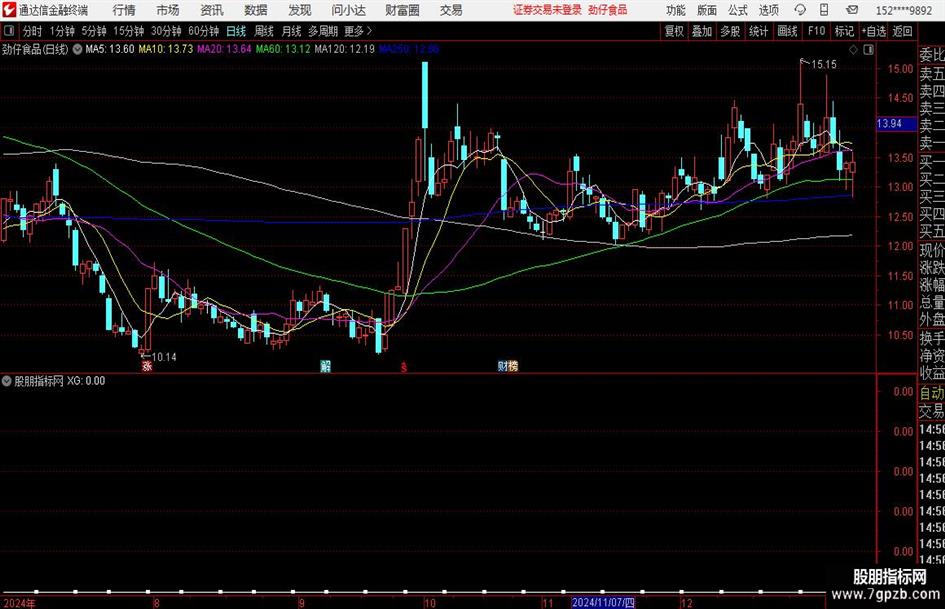Image resolution: width=945 pixels, height=609 pixels.
Task: Click the MA5: 13.60 indicator label
Action: (110, 49)
